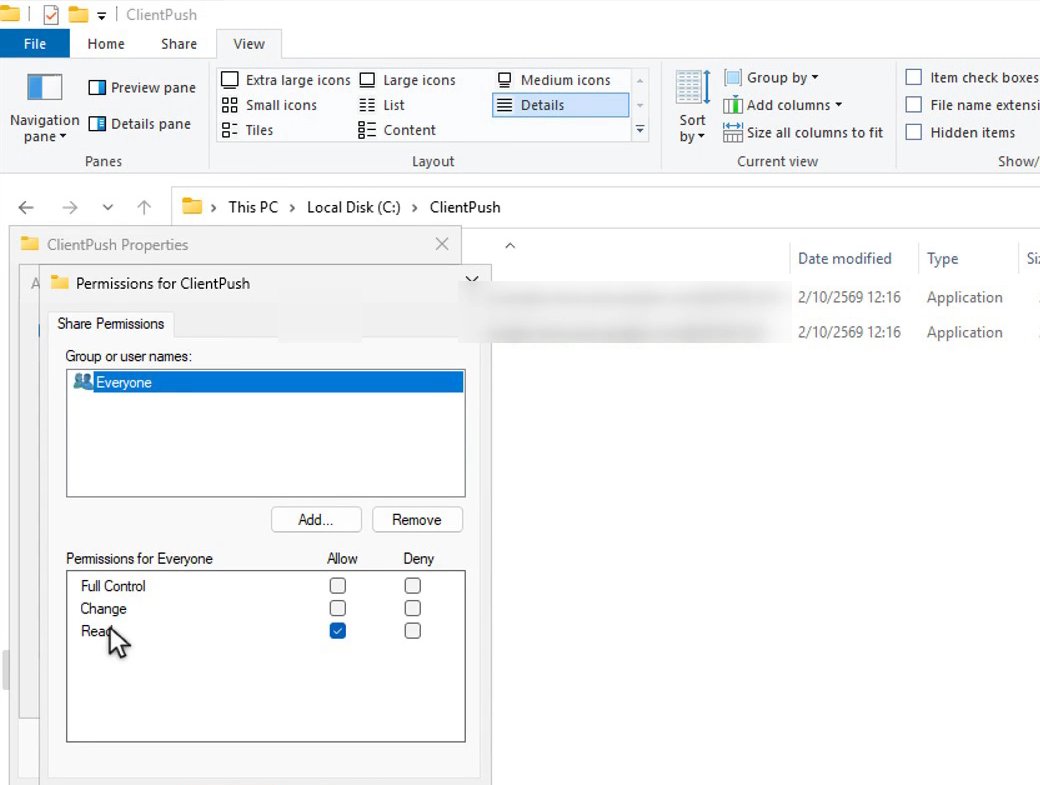Deny Full Control for Everyone
Viewport: 1040px width, 785px height.
[413, 586]
